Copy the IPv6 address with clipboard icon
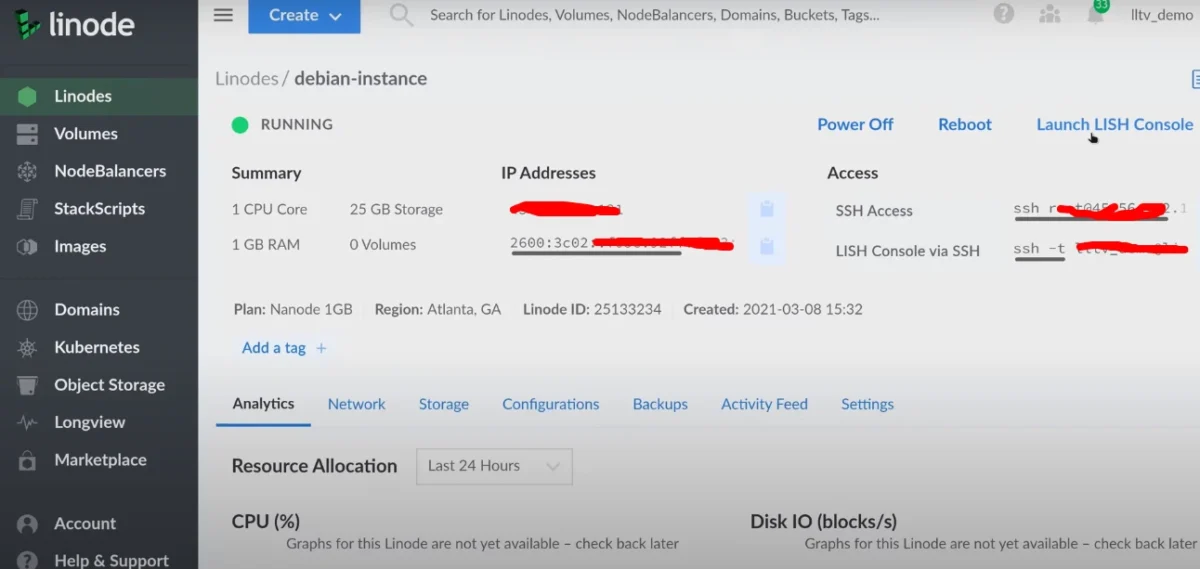 [x=766, y=245]
